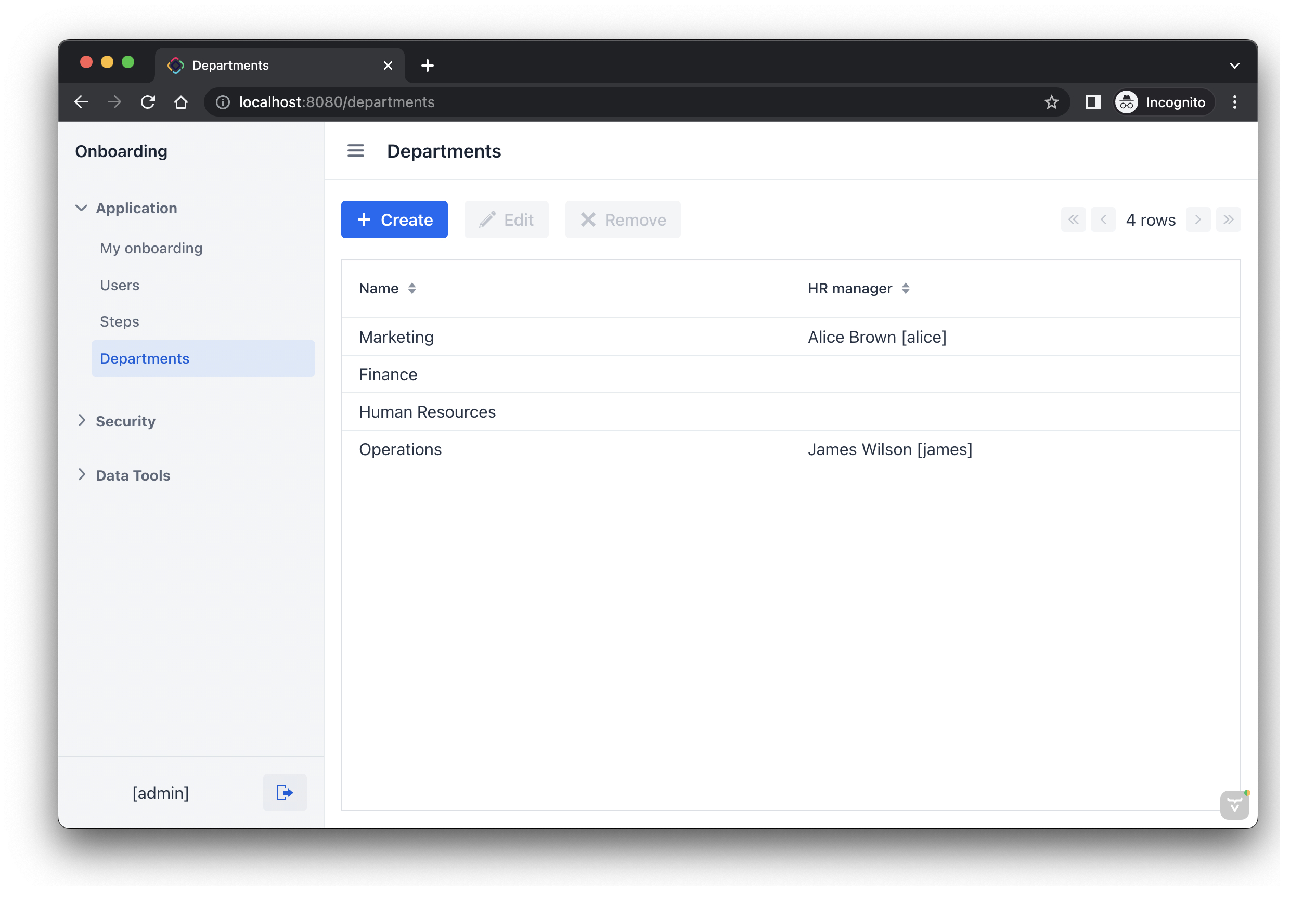
Task: Open the Users menu item
Action: (x=120, y=285)
